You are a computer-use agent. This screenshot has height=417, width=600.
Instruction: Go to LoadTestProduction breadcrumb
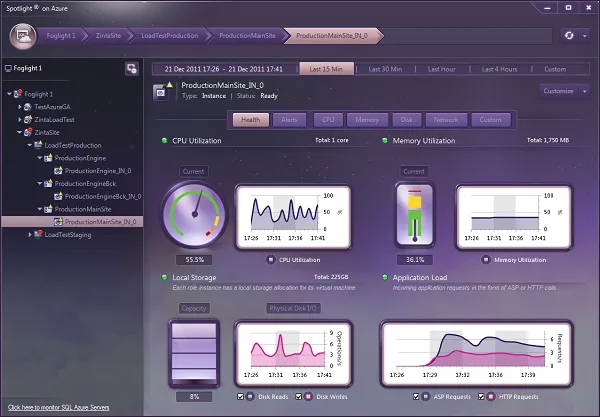170,36
